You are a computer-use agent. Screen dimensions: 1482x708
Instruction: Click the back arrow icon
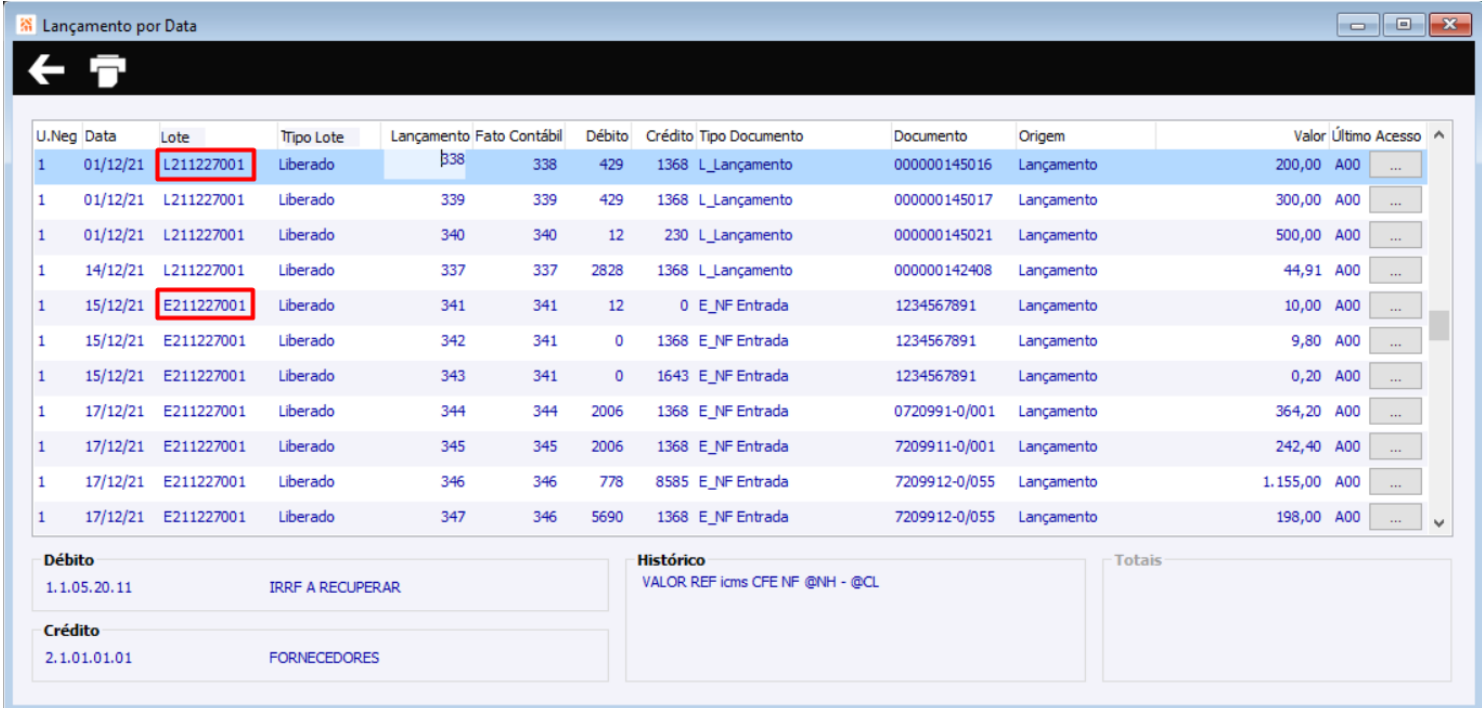[x=46, y=69]
